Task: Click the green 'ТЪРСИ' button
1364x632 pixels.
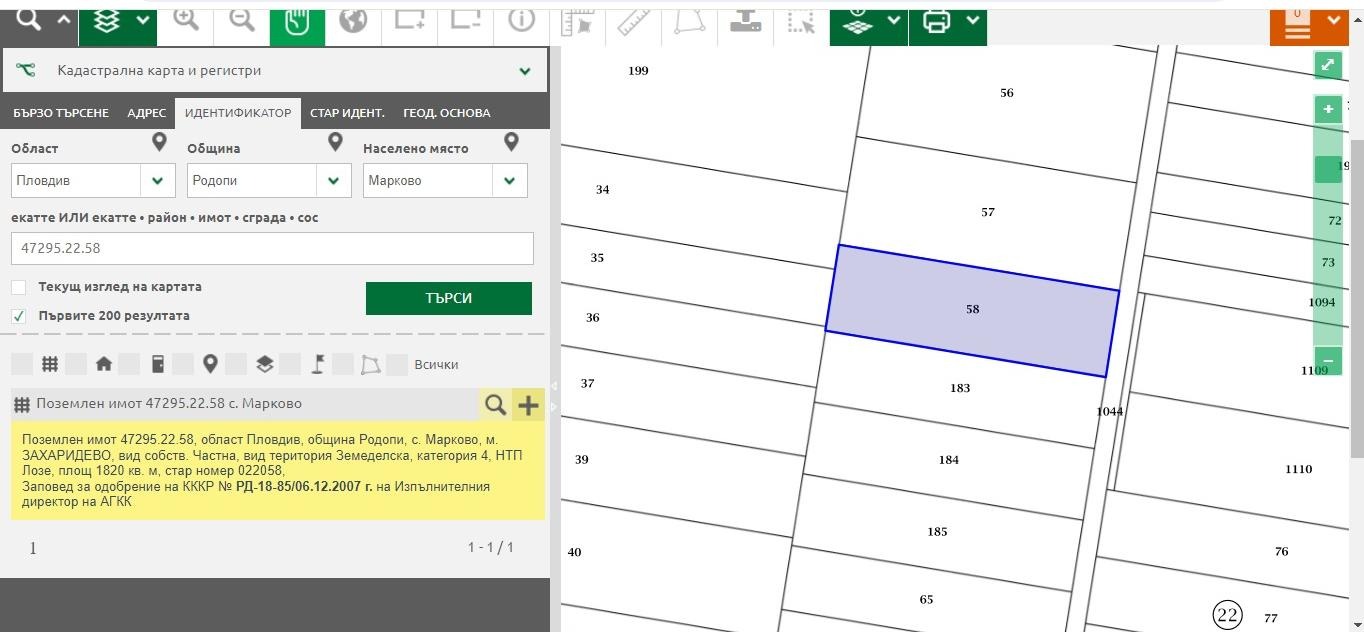Action: (x=448, y=298)
